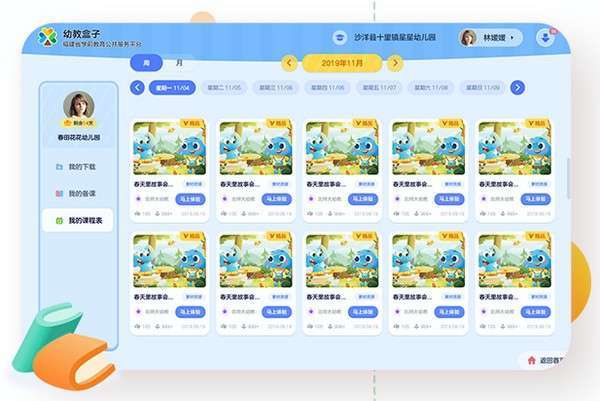Click the purple star icon on fourth top-row card

(x=397, y=199)
